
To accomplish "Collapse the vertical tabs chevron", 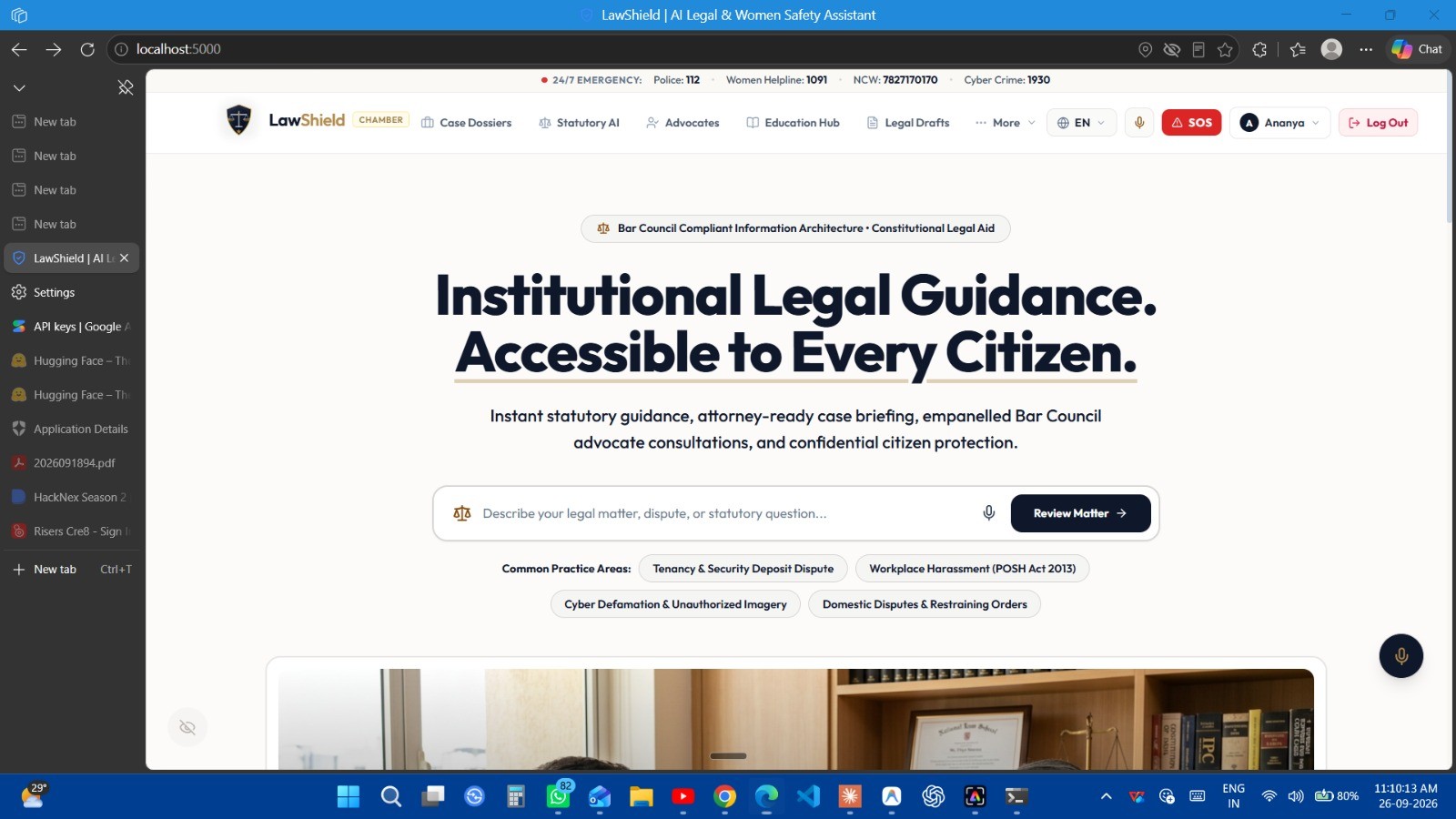I will [x=19, y=87].
